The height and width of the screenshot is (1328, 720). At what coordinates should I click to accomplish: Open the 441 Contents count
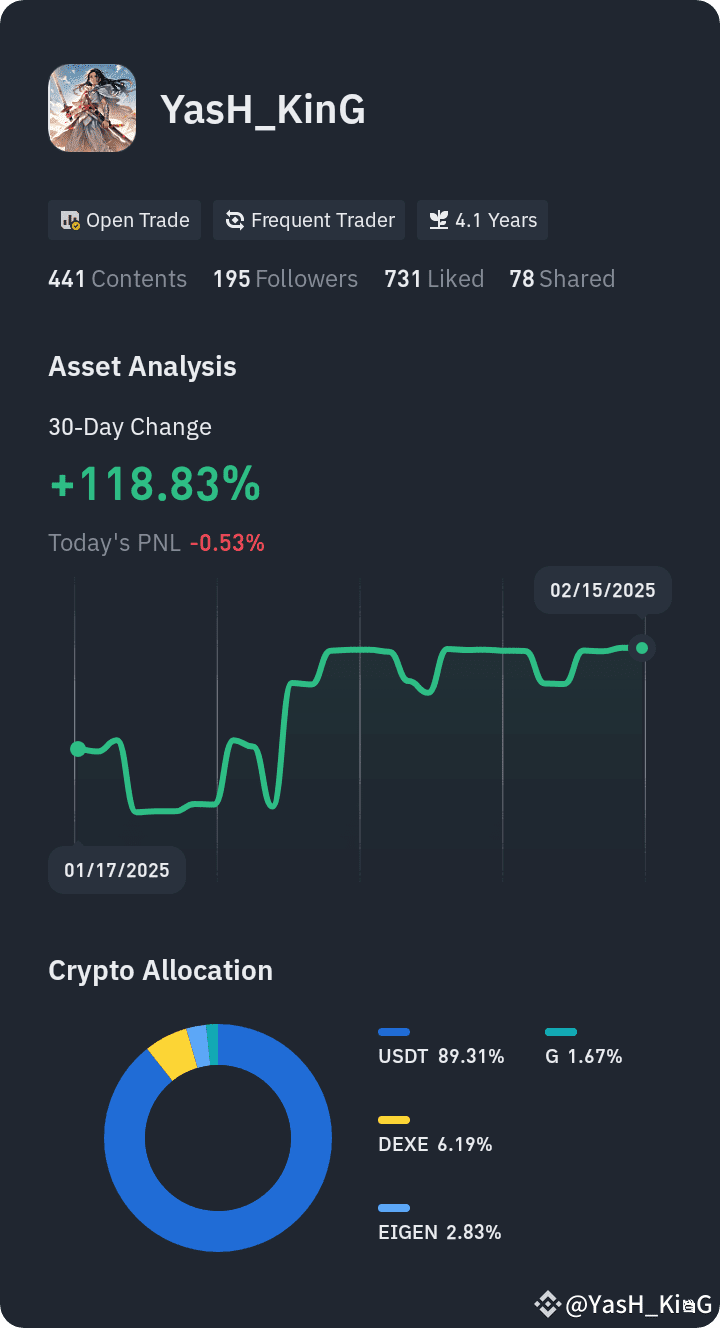tap(117, 279)
